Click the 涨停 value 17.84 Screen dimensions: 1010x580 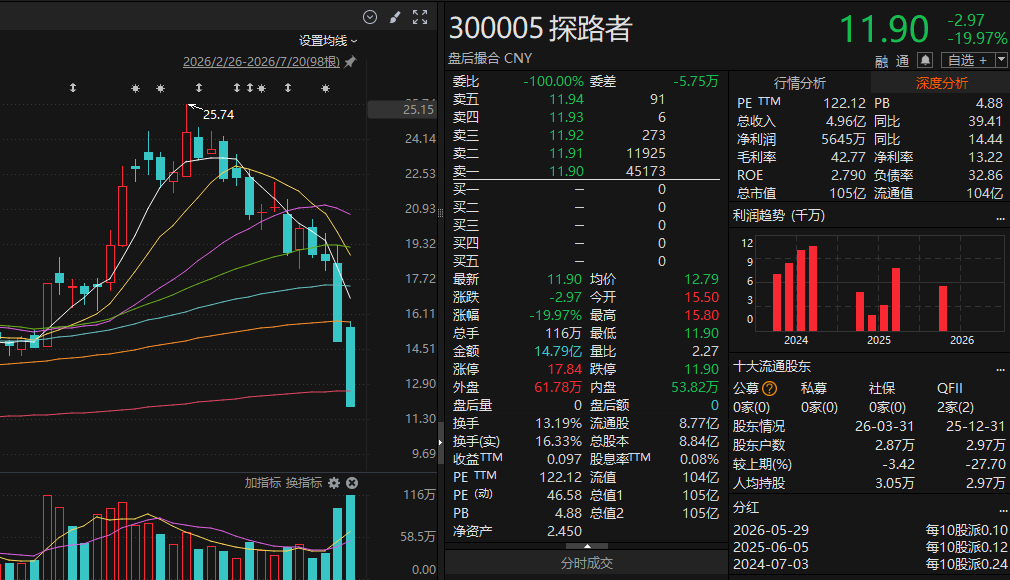pyautogui.click(x=564, y=369)
